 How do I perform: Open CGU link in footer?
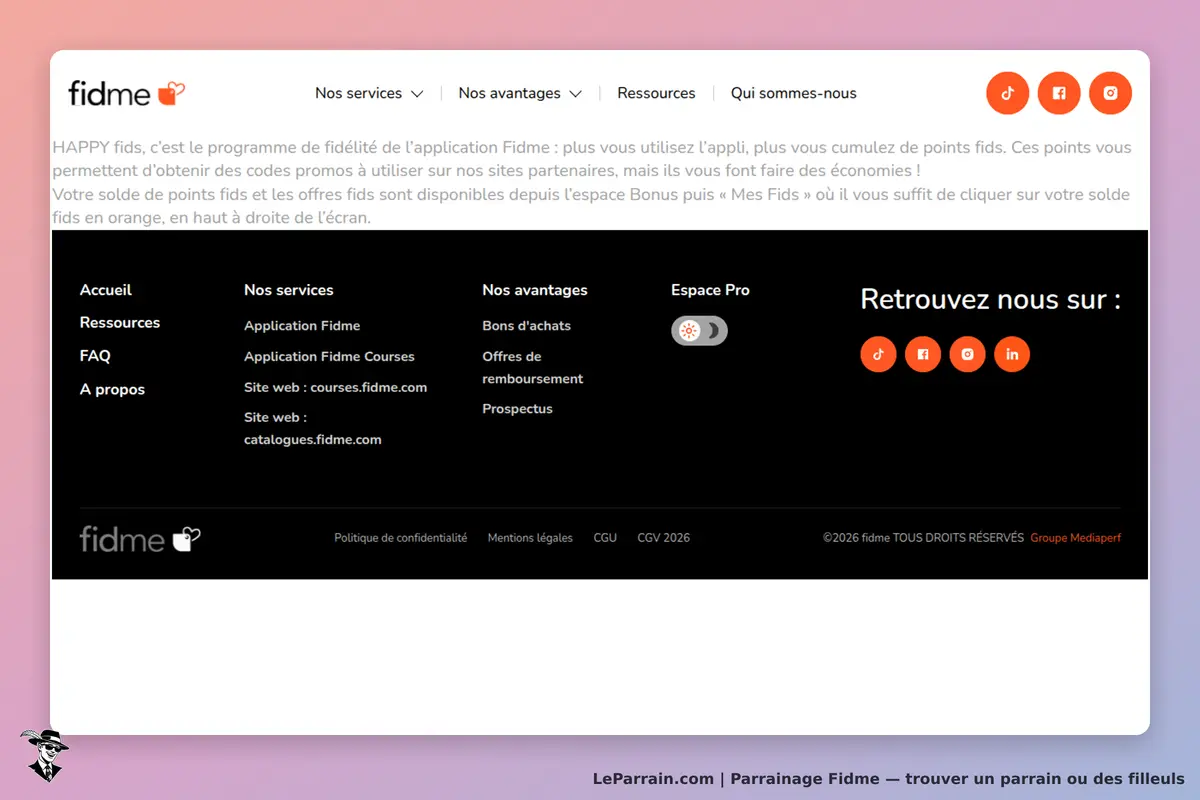[605, 538]
